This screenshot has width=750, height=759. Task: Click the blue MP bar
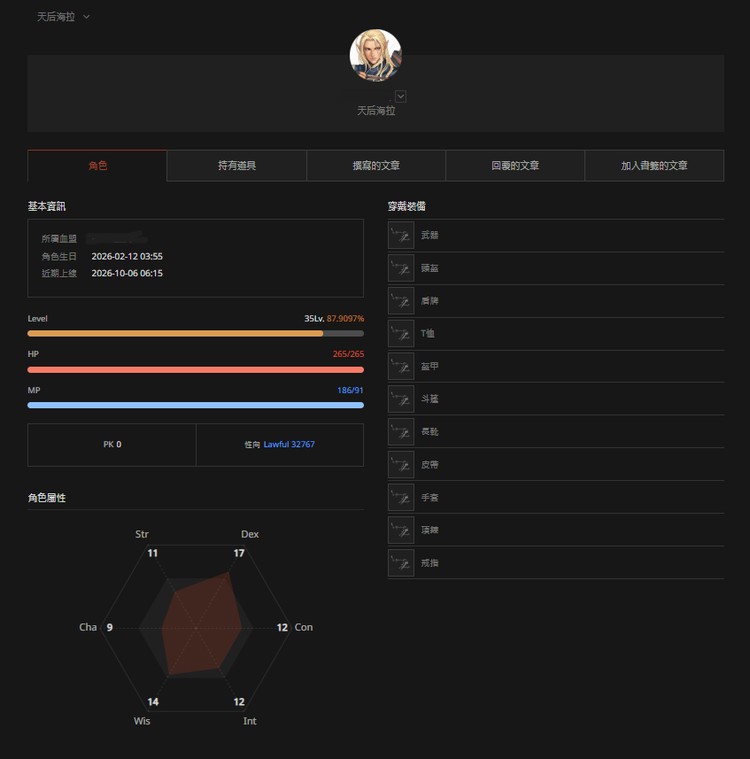196,405
